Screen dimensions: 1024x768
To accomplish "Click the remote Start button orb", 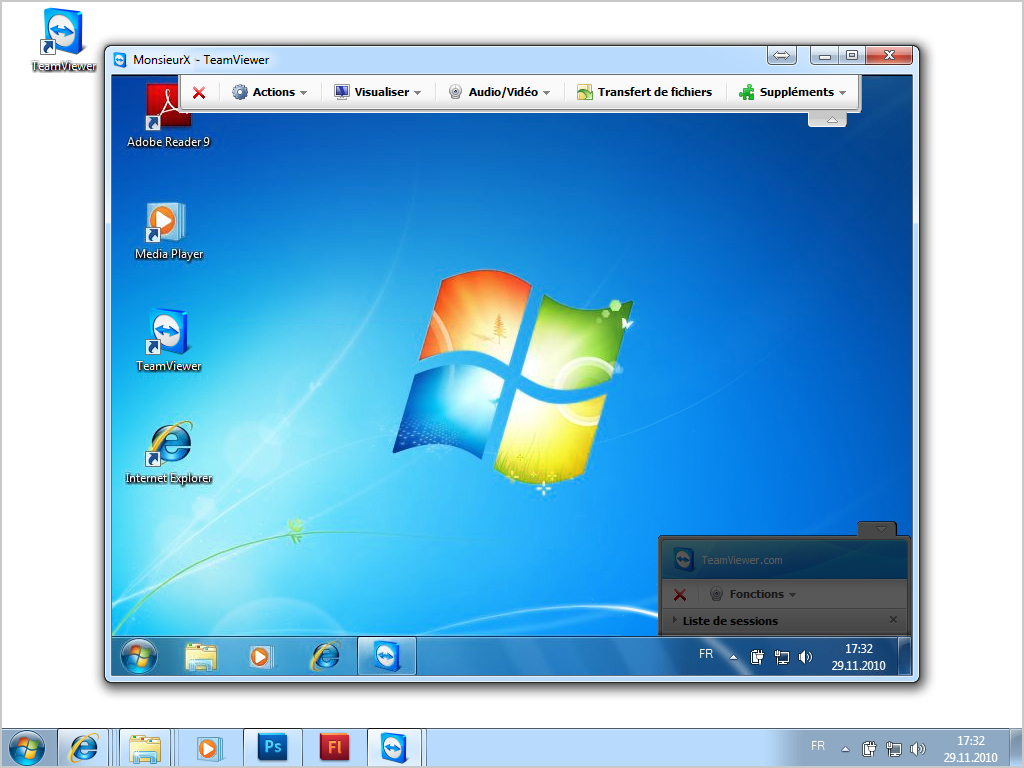I will [139, 656].
